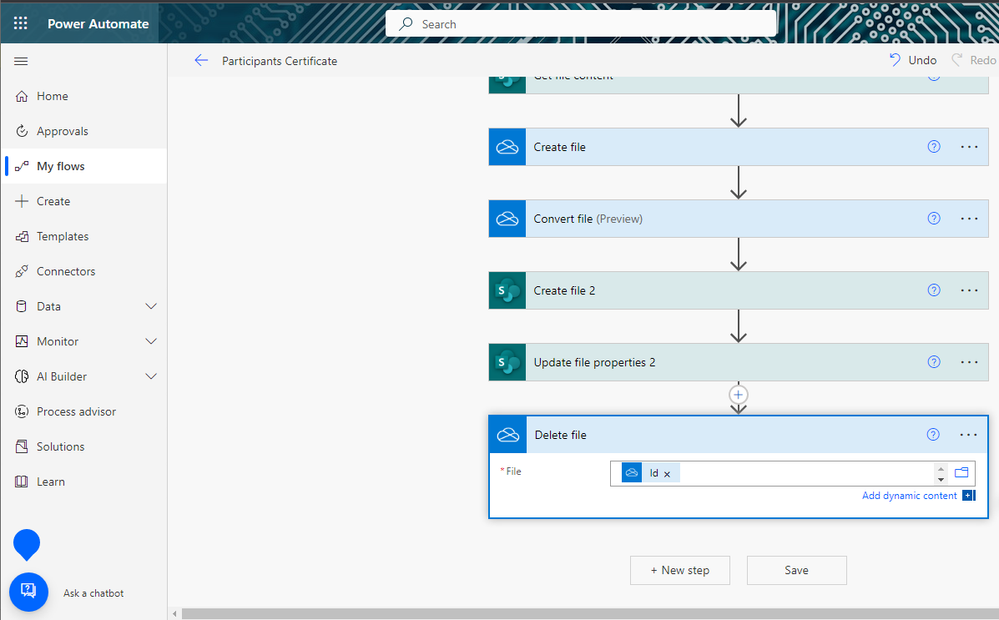
Task: Open the Ask a chatbot bubble icon
Action: (29, 592)
